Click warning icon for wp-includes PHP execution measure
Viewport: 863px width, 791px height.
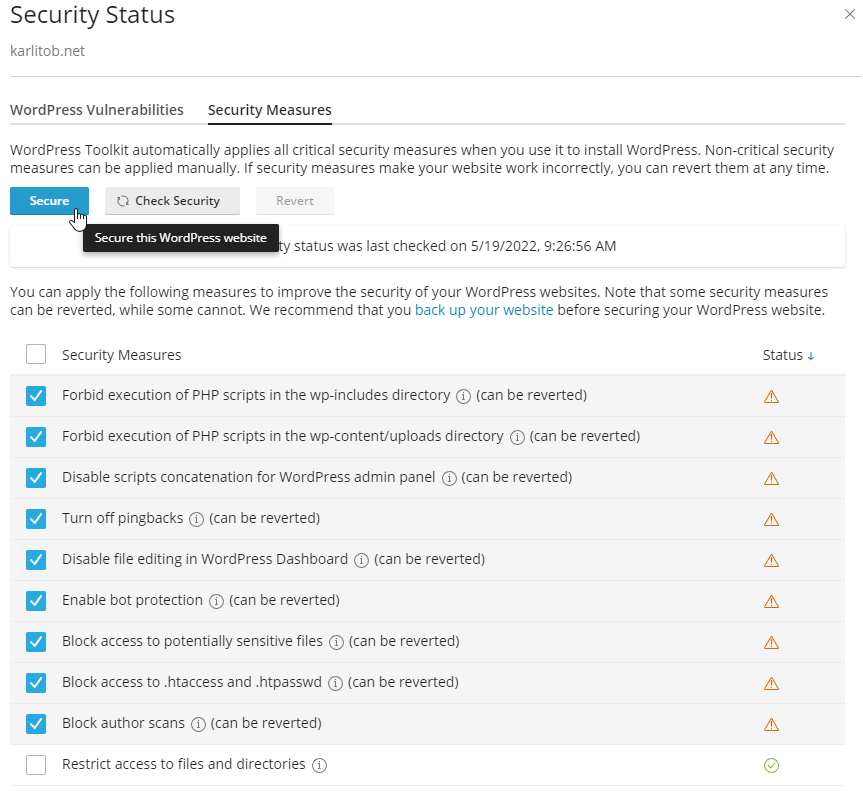771,396
